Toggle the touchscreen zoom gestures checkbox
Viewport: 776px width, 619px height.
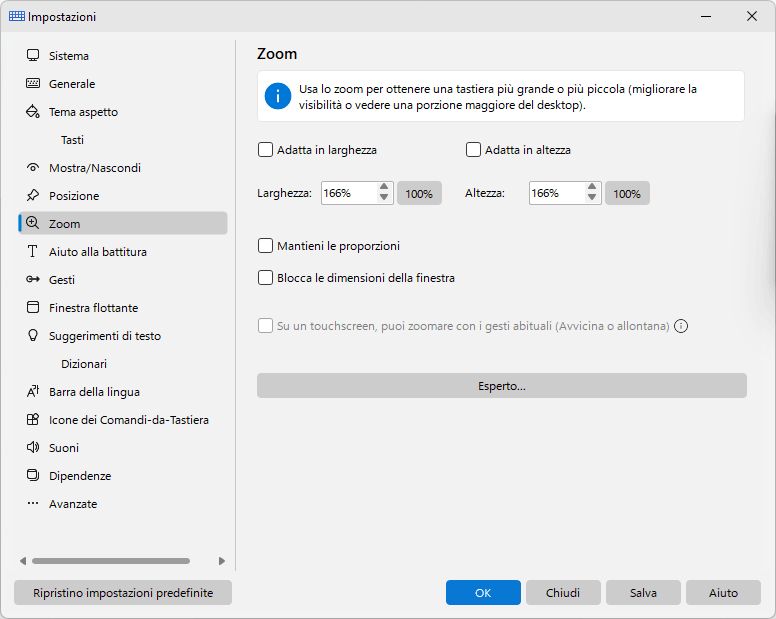click(x=265, y=326)
